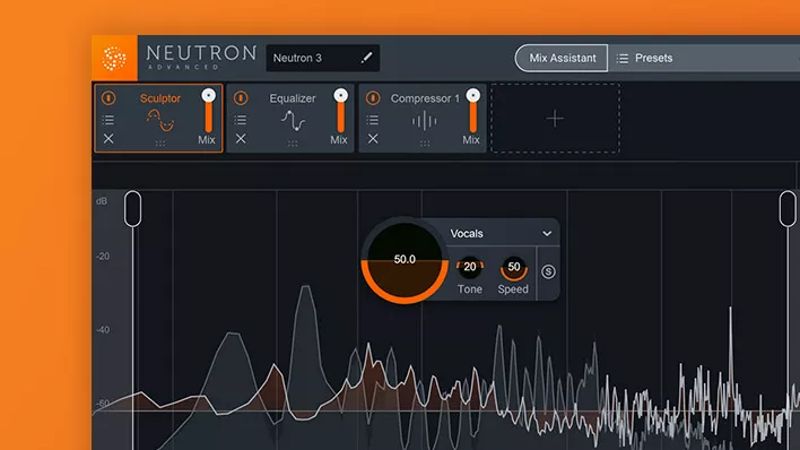Remove the Sculptor module with its X

[108, 138]
